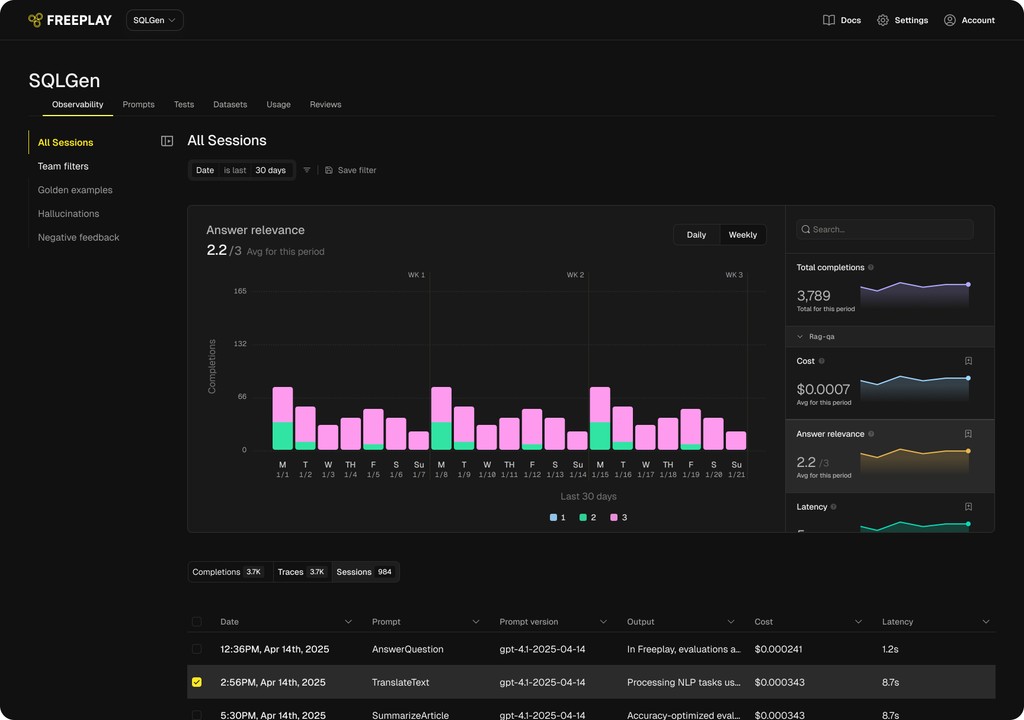Image resolution: width=1024 pixels, height=720 pixels.
Task: Pin the Cost metric using its bookmark icon
Action: 968,361
